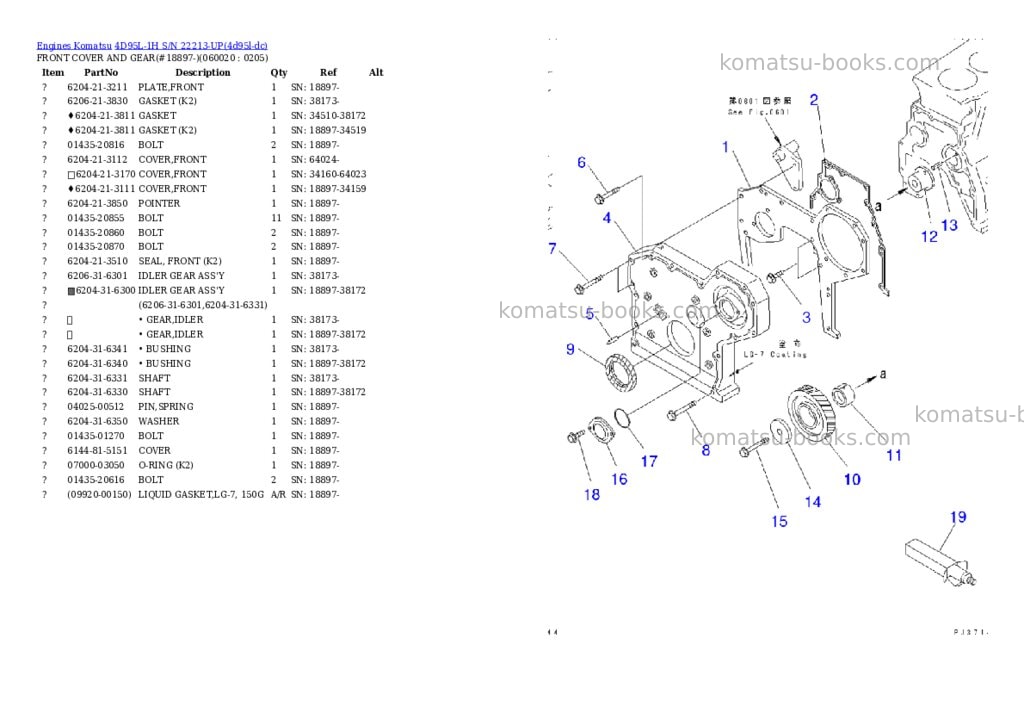Screen dimensions: 1024x725
Task: Select part number "01435-20855"
Action: point(95,218)
